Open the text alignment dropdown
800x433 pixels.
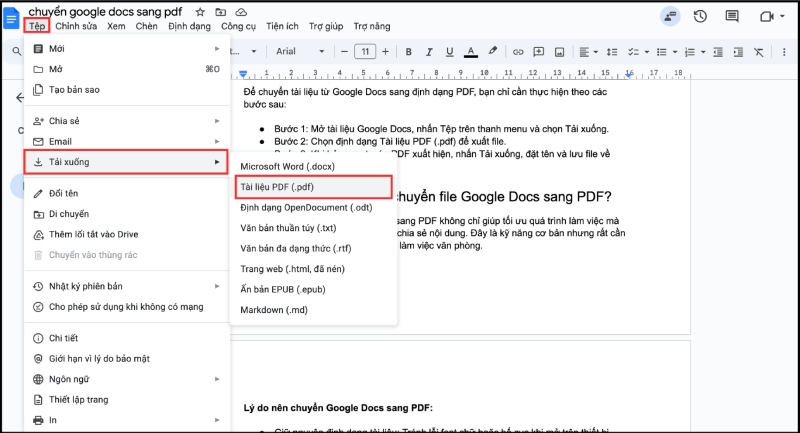tap(588, 52)
